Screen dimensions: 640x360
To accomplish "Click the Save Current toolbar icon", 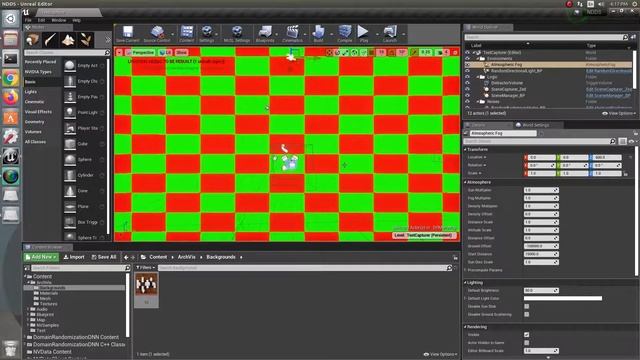I will coord(127,34).
